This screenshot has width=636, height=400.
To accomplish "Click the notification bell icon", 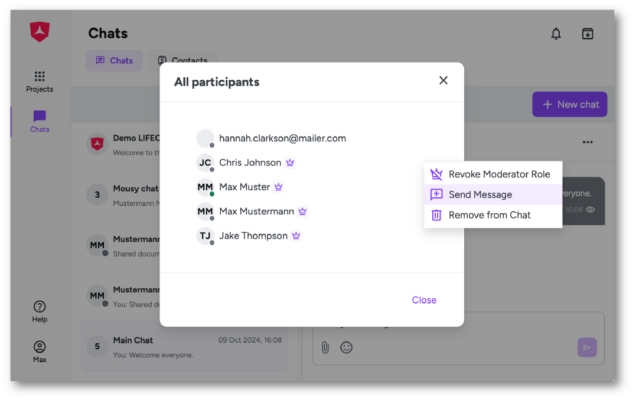I will point(556,34).
